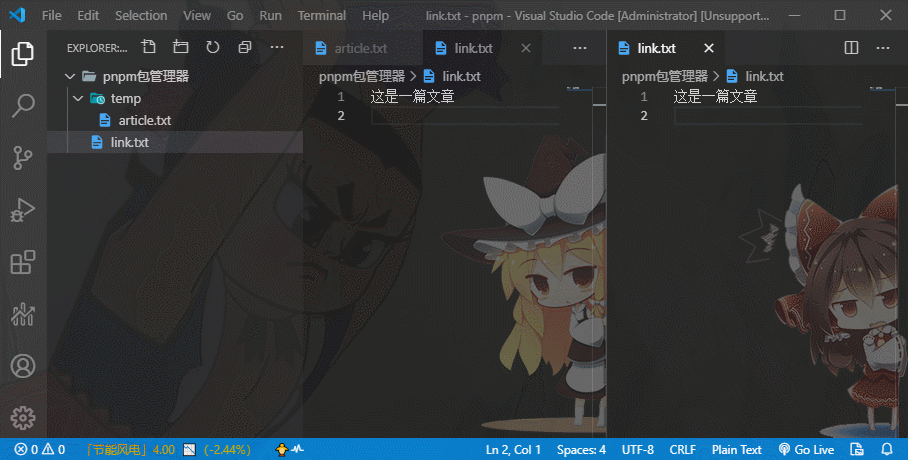Open the Go menu
This screenshot has height=460, width=908.
point(235,16)
